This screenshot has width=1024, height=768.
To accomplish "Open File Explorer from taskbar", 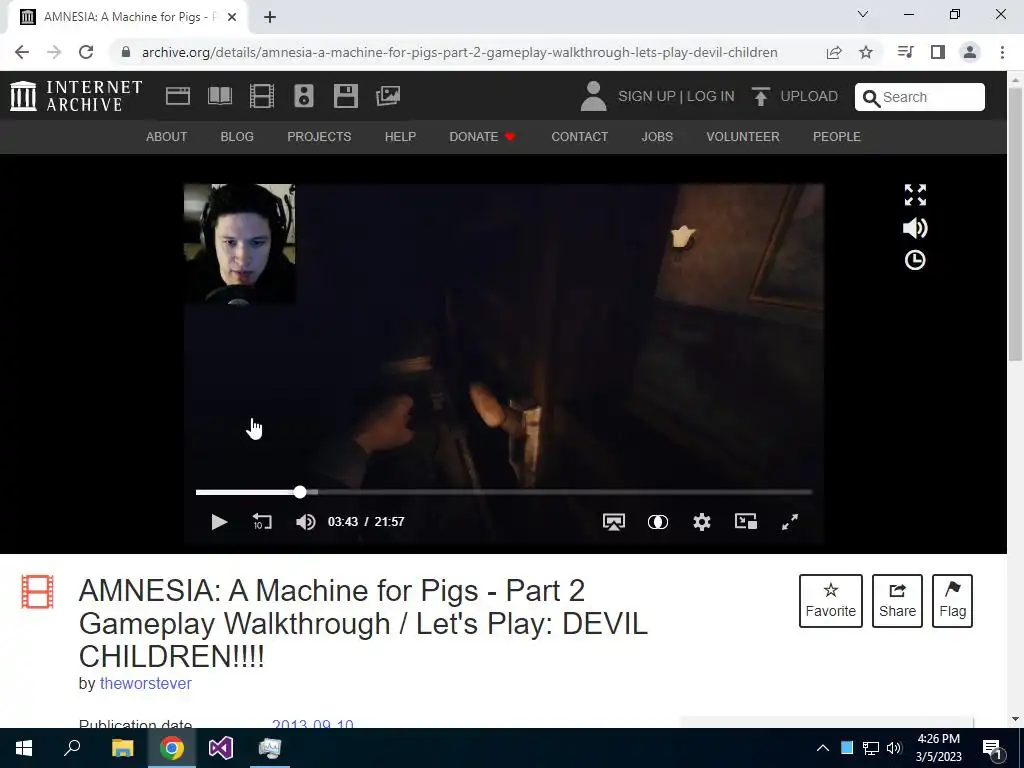I will point(122,748).
